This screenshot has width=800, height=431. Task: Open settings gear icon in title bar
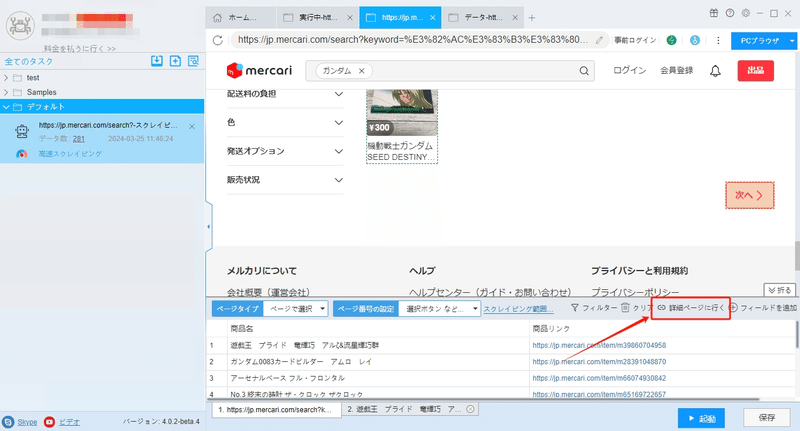point(746,13)
